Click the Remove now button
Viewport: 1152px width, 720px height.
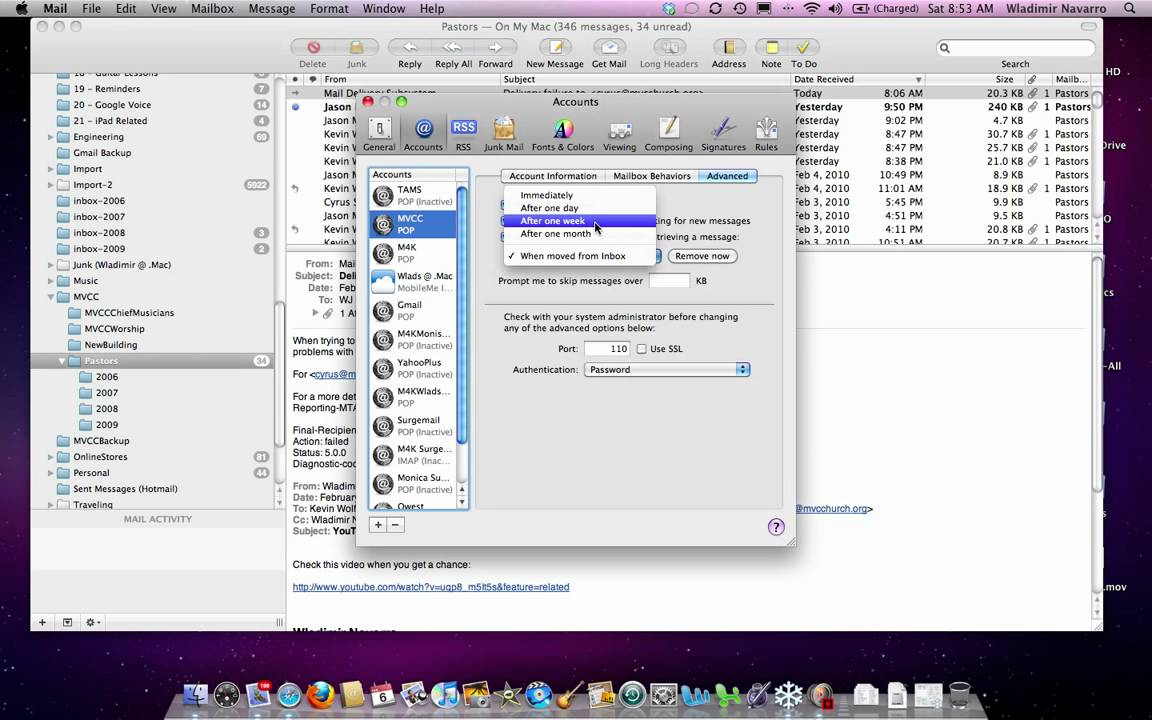(702, 256)
